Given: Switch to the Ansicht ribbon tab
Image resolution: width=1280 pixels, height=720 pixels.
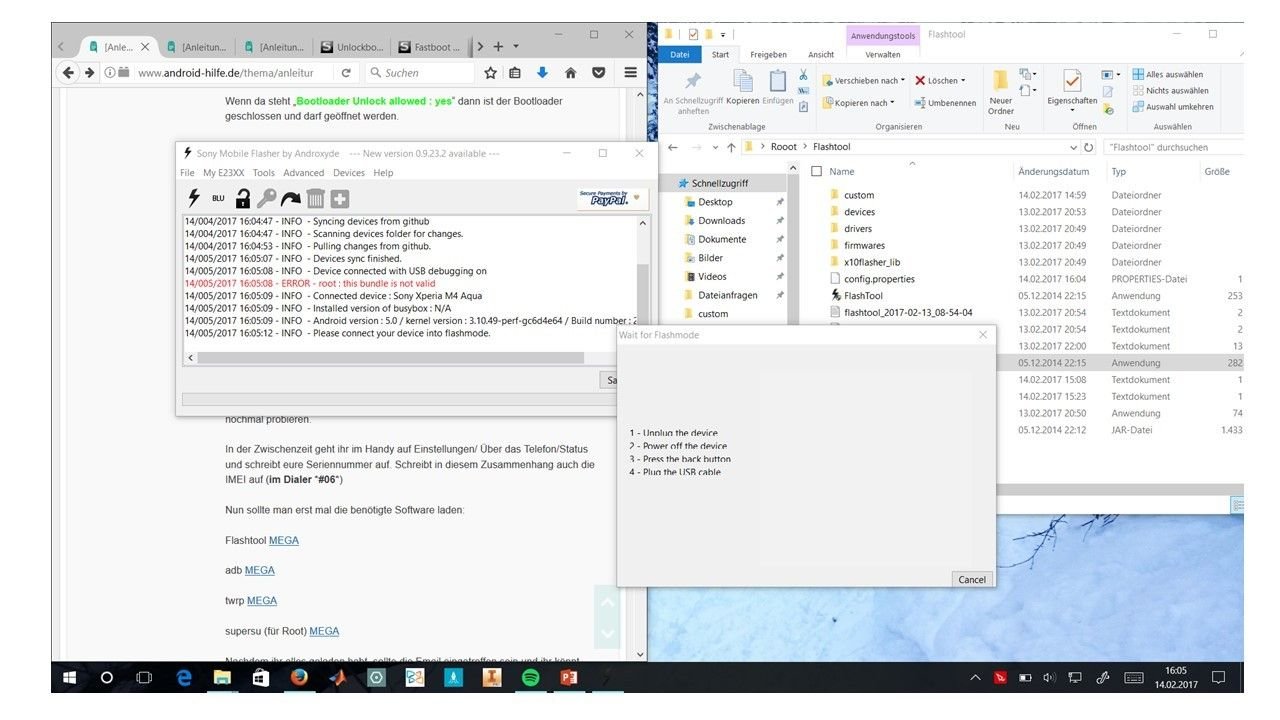Looking at the screenshot, I should click(821, 55).
